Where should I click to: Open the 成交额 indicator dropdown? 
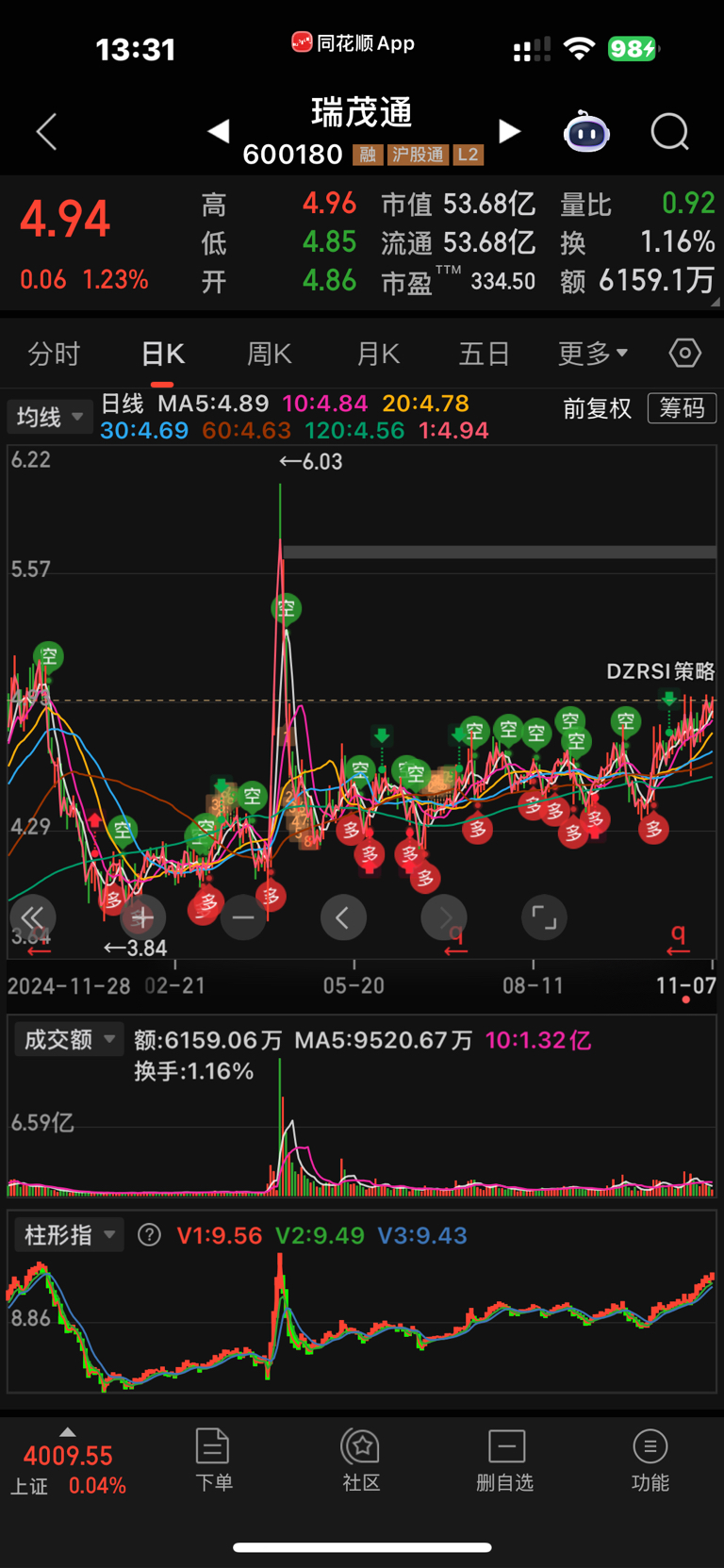coord(69,1039)
